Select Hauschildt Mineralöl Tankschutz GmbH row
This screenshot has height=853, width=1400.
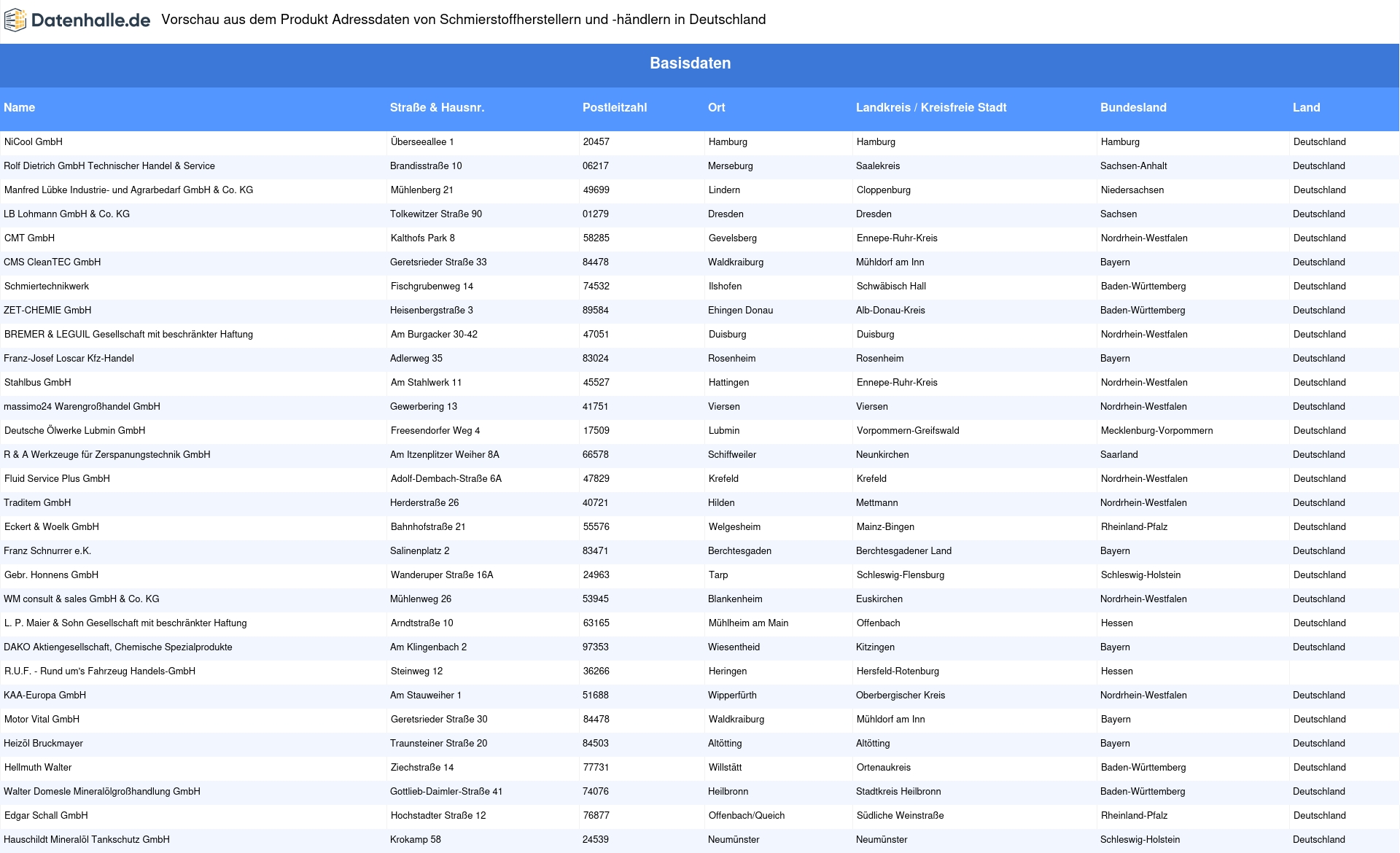point(87,840)
